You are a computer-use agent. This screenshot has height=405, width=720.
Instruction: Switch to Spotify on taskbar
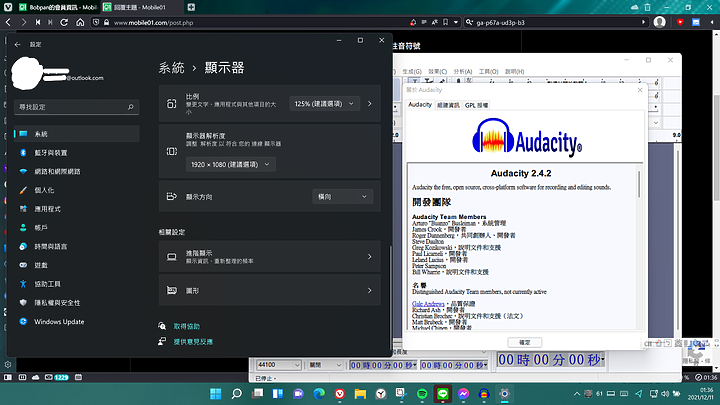pyautogui.click(x=422, y=394)
